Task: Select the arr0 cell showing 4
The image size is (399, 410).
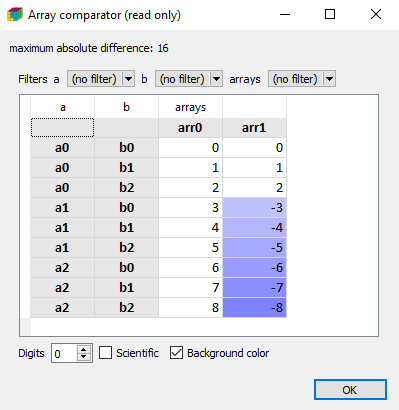Action: click(x=190, y=227)
